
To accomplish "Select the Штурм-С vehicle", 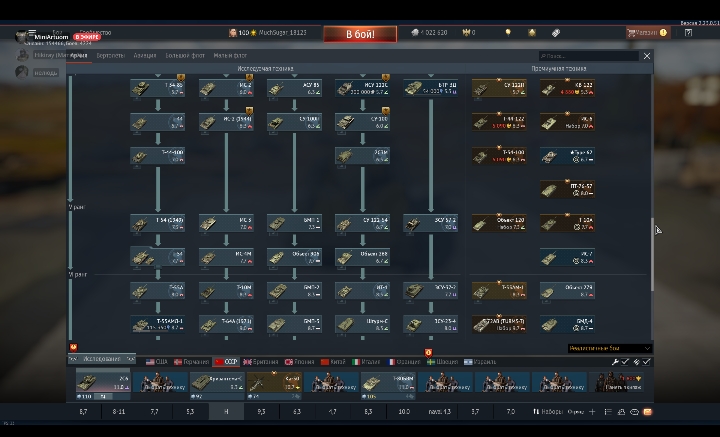I will (363, 325).
